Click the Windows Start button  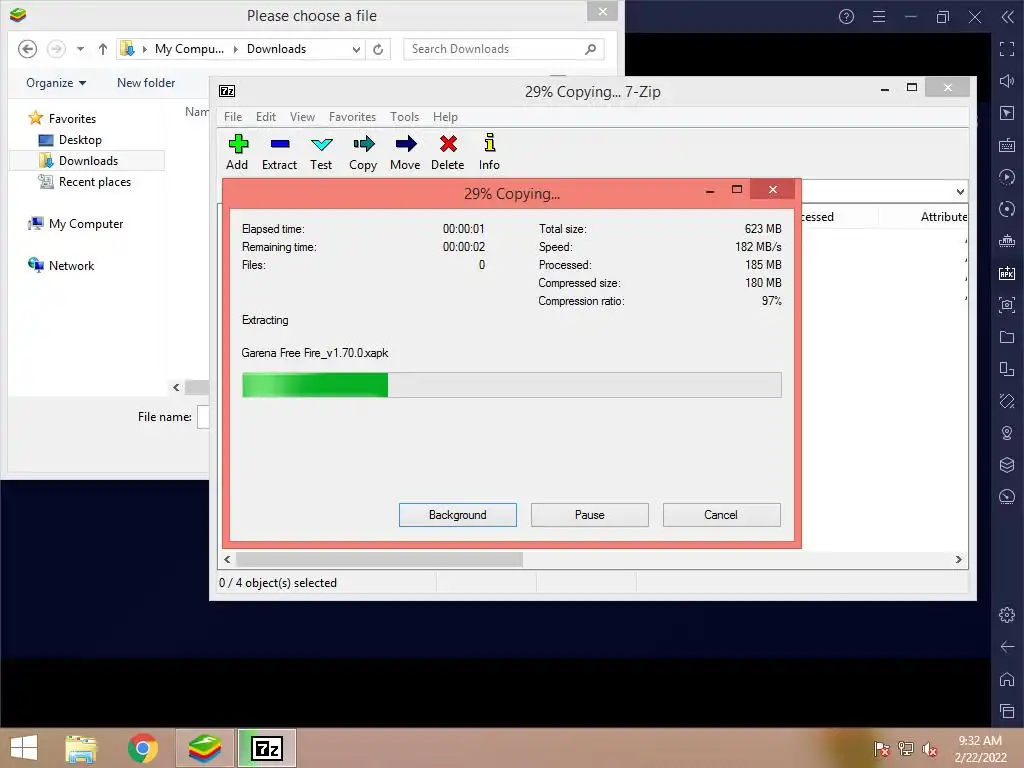(24, 748)
